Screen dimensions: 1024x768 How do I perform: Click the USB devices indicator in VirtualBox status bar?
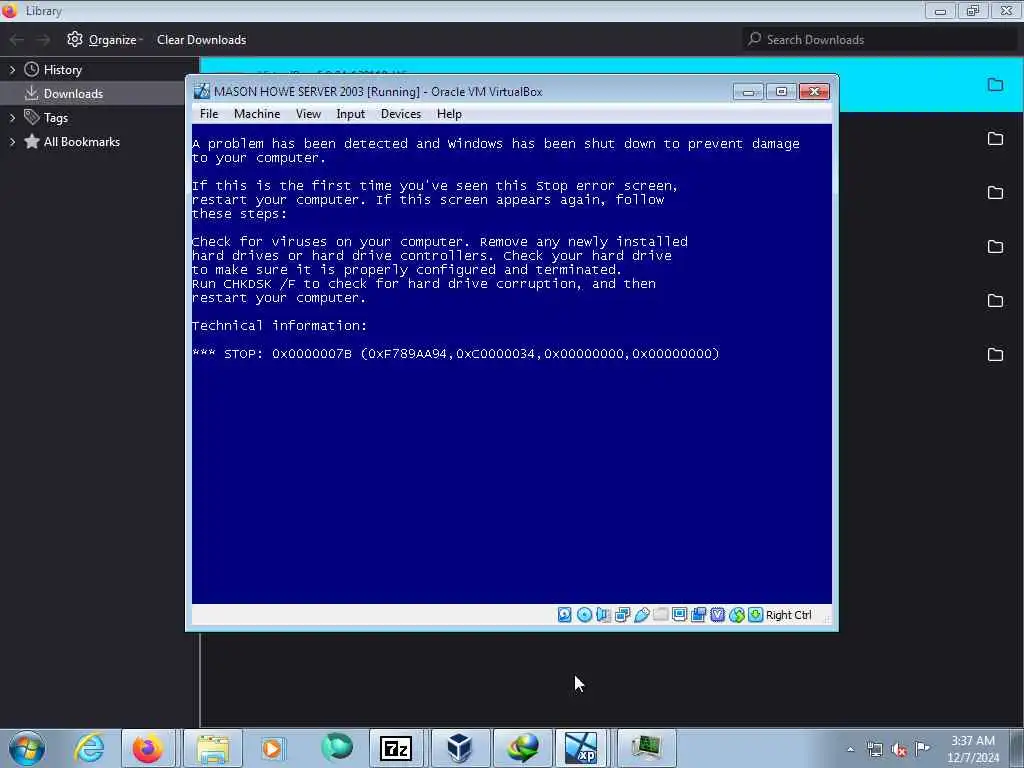641,615
